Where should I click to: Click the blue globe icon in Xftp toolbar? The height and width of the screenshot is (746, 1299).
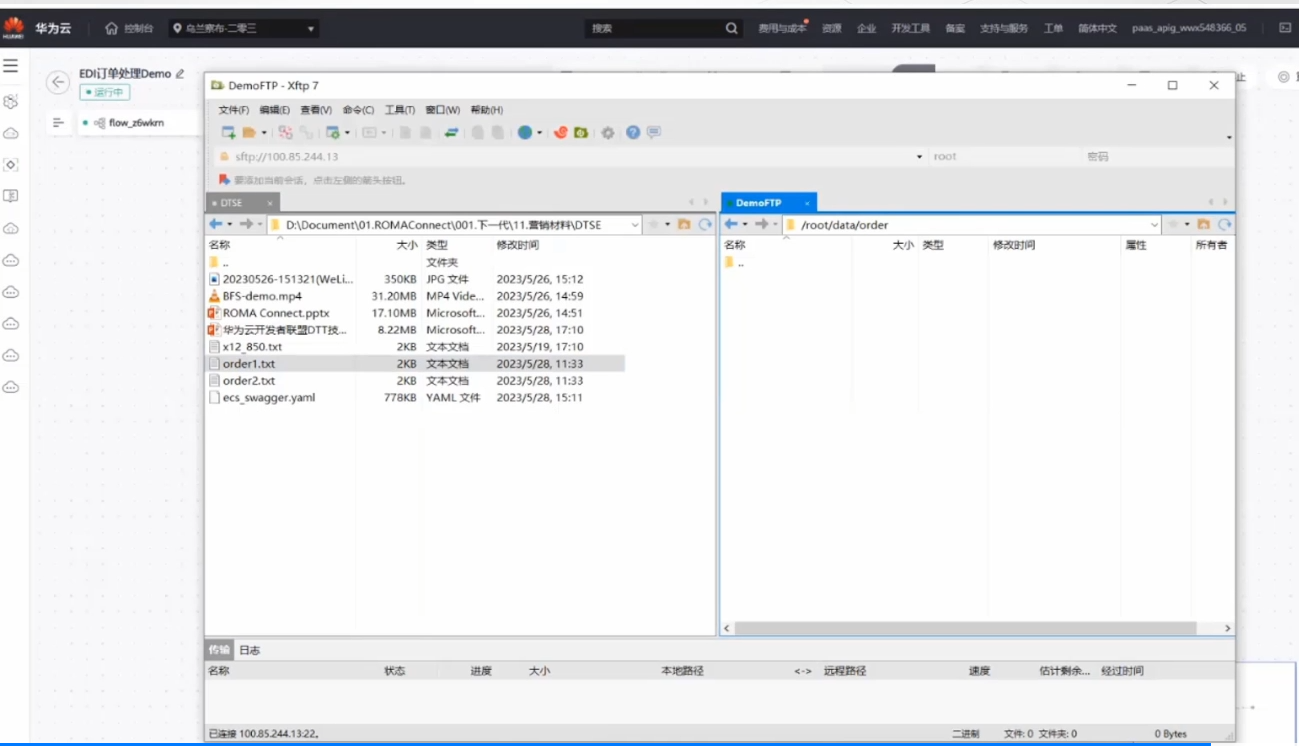525,132
